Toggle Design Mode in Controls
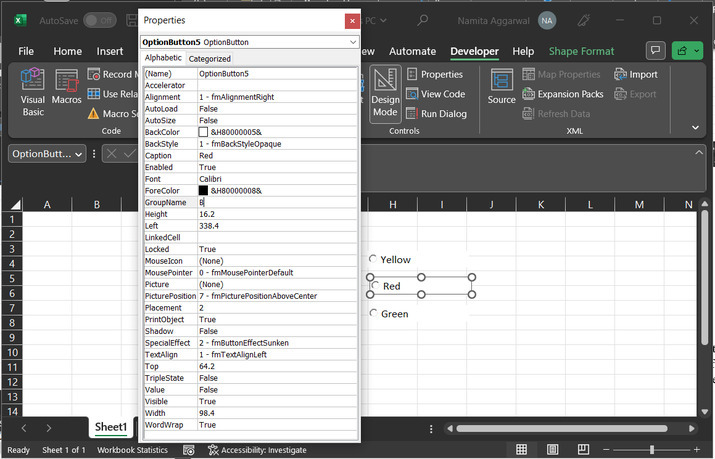Screen dimensions: 715x459 pos(385,92)
